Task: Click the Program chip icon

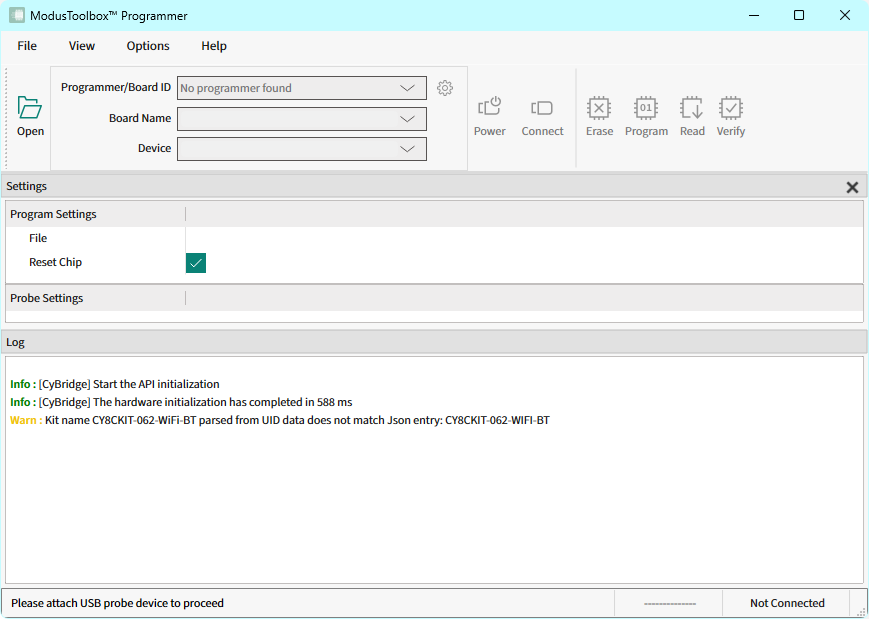Action: (646, 108)
